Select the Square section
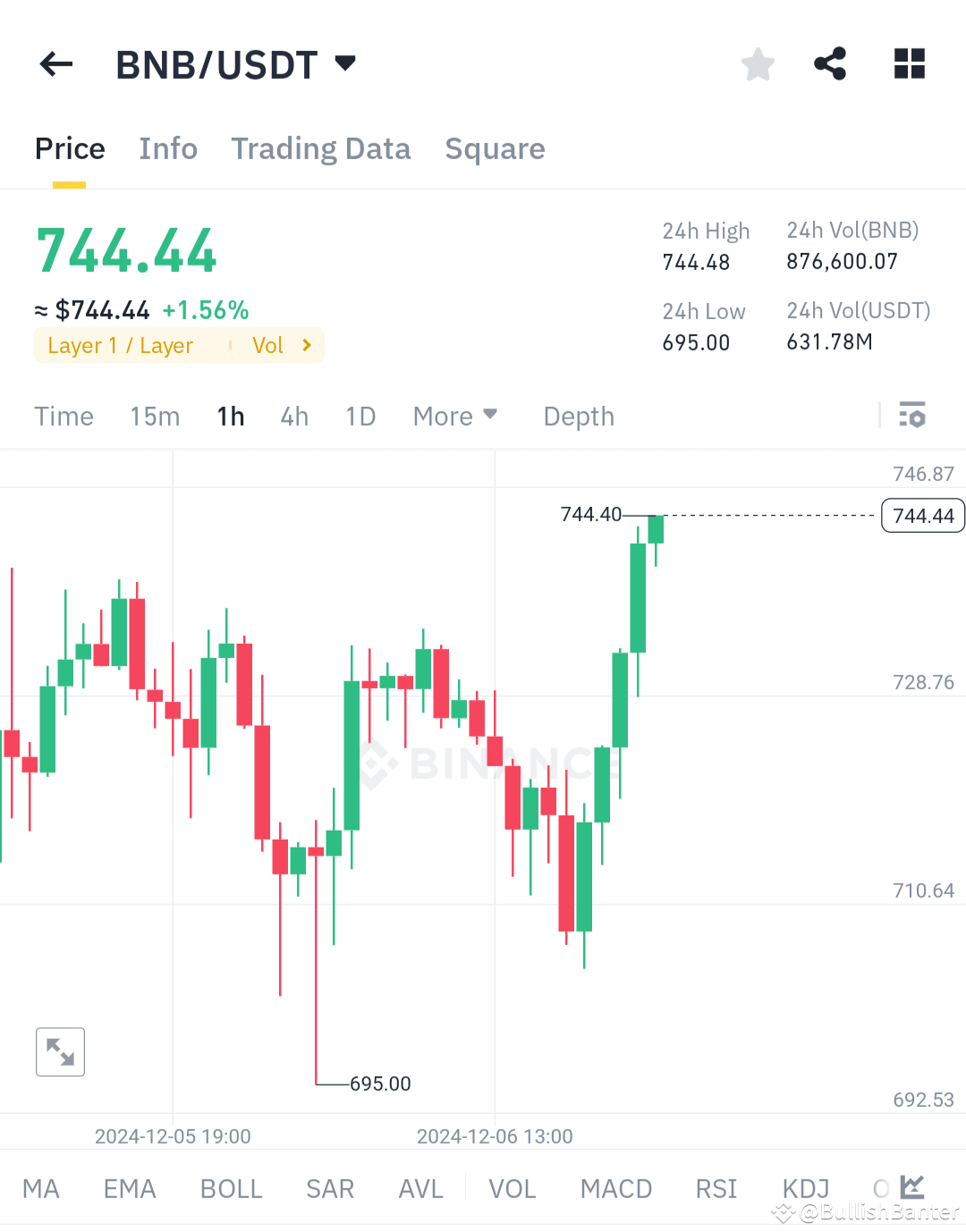This screenshot has height=1232, width=966. (x=495, y=148)
